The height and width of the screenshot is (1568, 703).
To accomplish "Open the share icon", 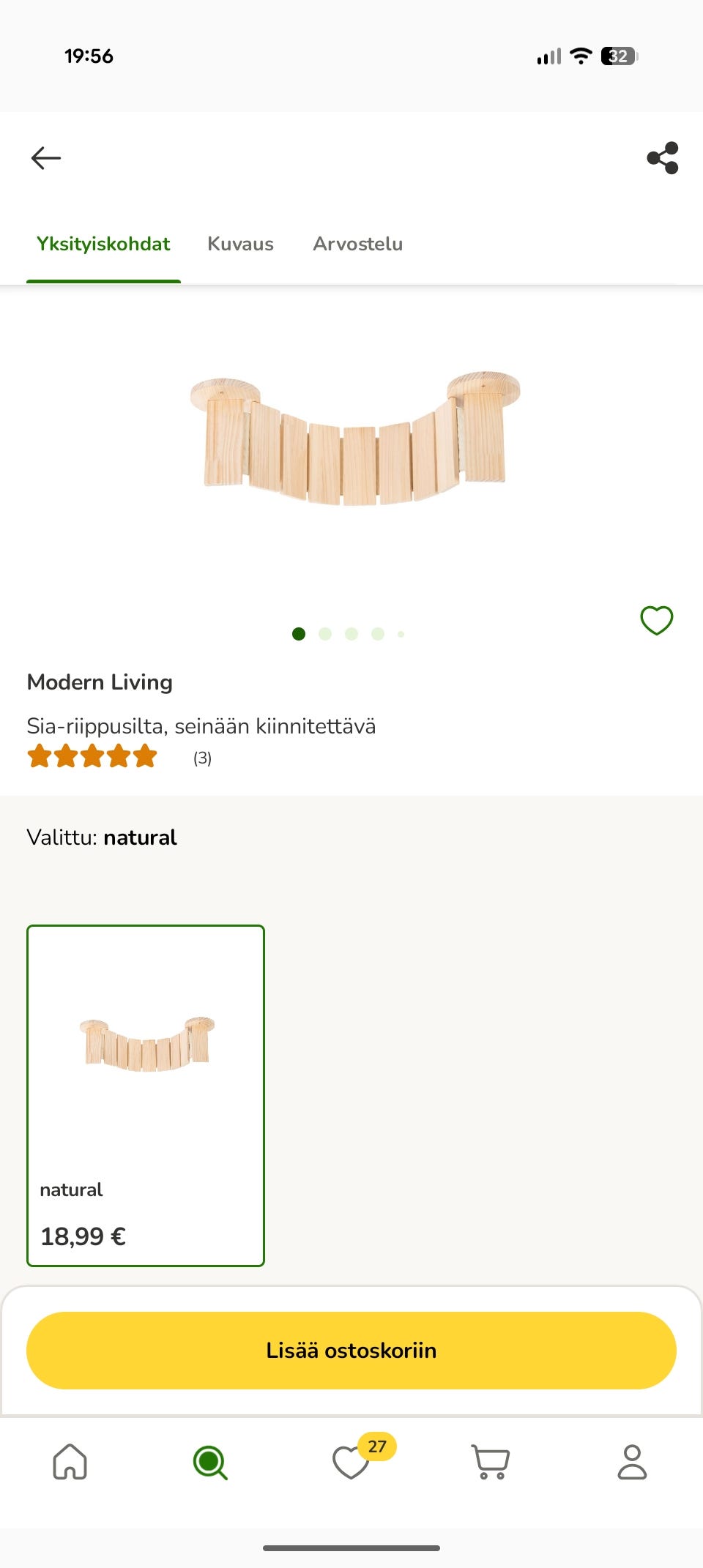I will 663,158.
